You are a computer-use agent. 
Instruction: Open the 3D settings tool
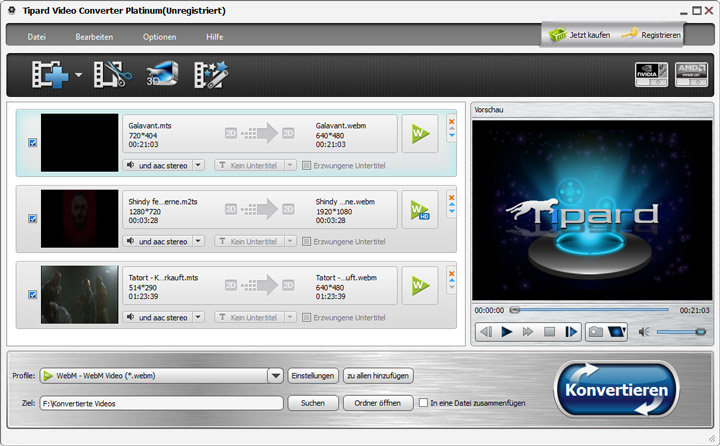click(162, 73)
